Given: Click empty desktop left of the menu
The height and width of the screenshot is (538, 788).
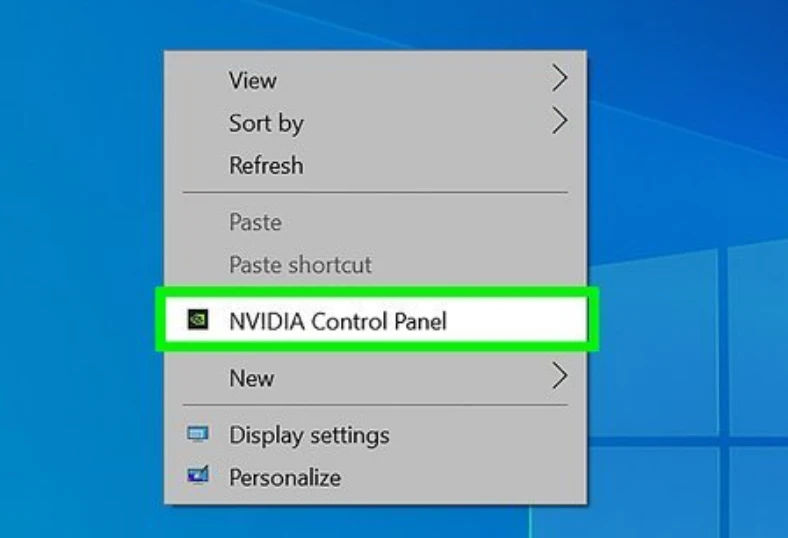Looking at the screenshot, I should (80, 271).
